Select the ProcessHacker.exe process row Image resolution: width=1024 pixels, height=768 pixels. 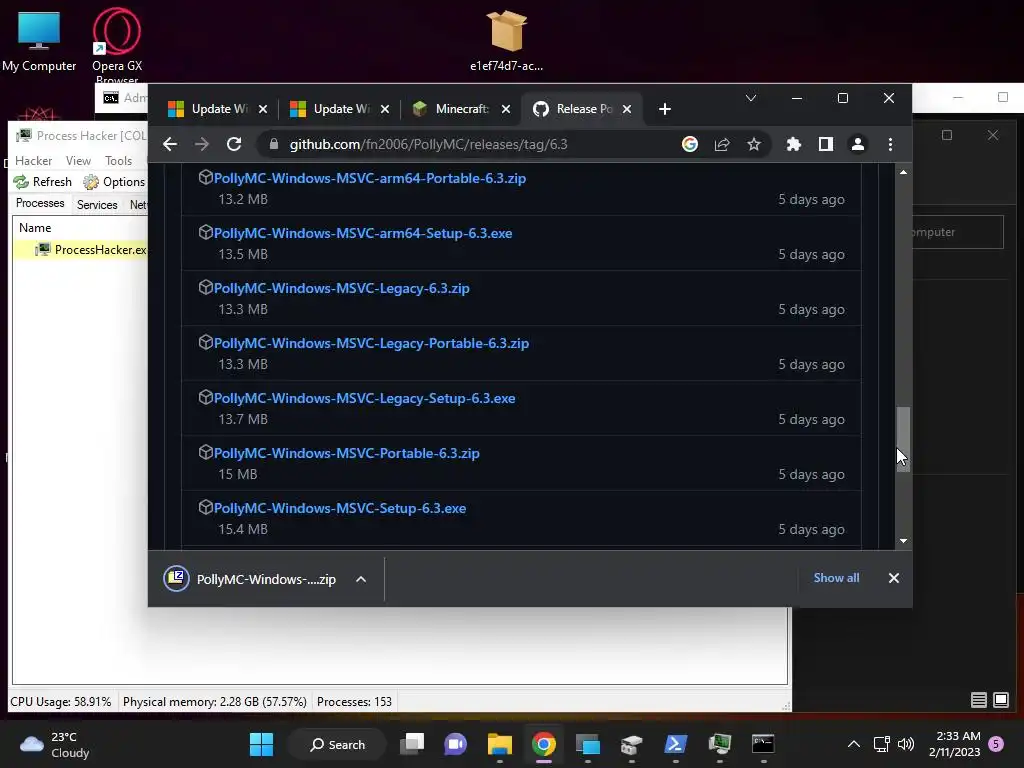tap(80, 249)
